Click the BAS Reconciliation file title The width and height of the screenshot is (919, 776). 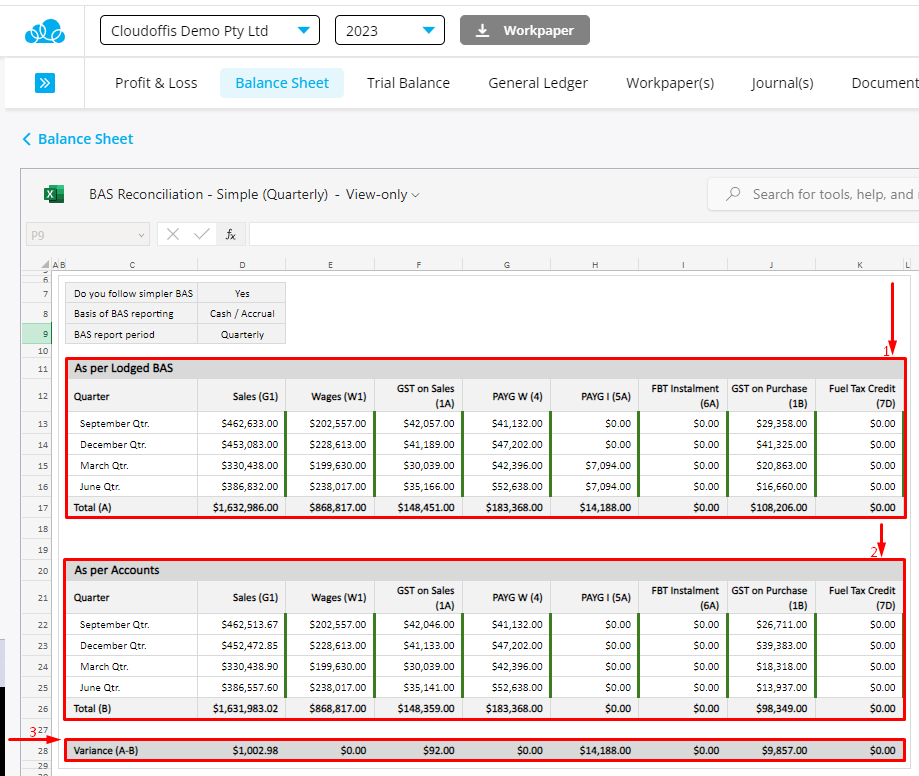pos(209,195)
